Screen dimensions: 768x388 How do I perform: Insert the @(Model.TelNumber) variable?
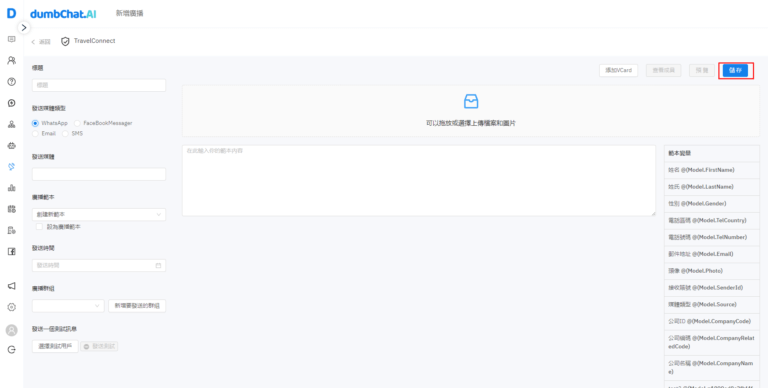712,237
